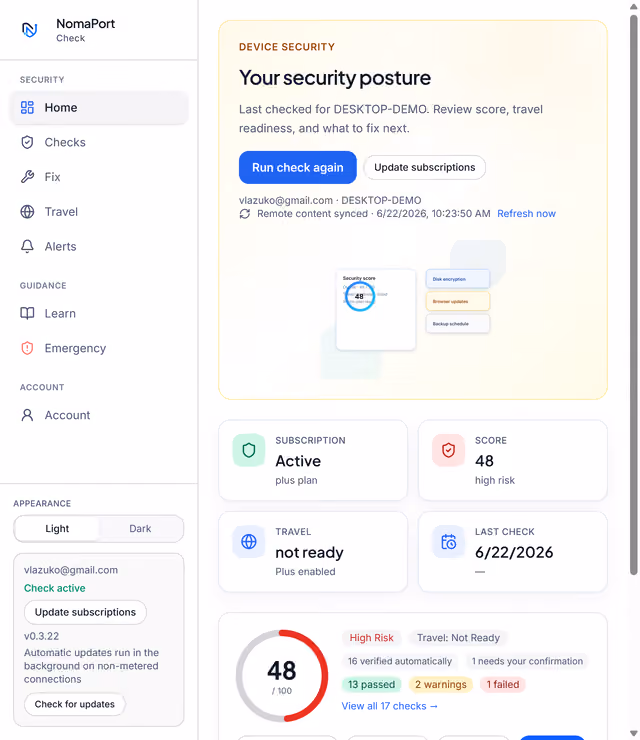Click the Subscription Active card
Image resolution: width=640 pixels, height=740 pixels.
click(x=313, y=460)
